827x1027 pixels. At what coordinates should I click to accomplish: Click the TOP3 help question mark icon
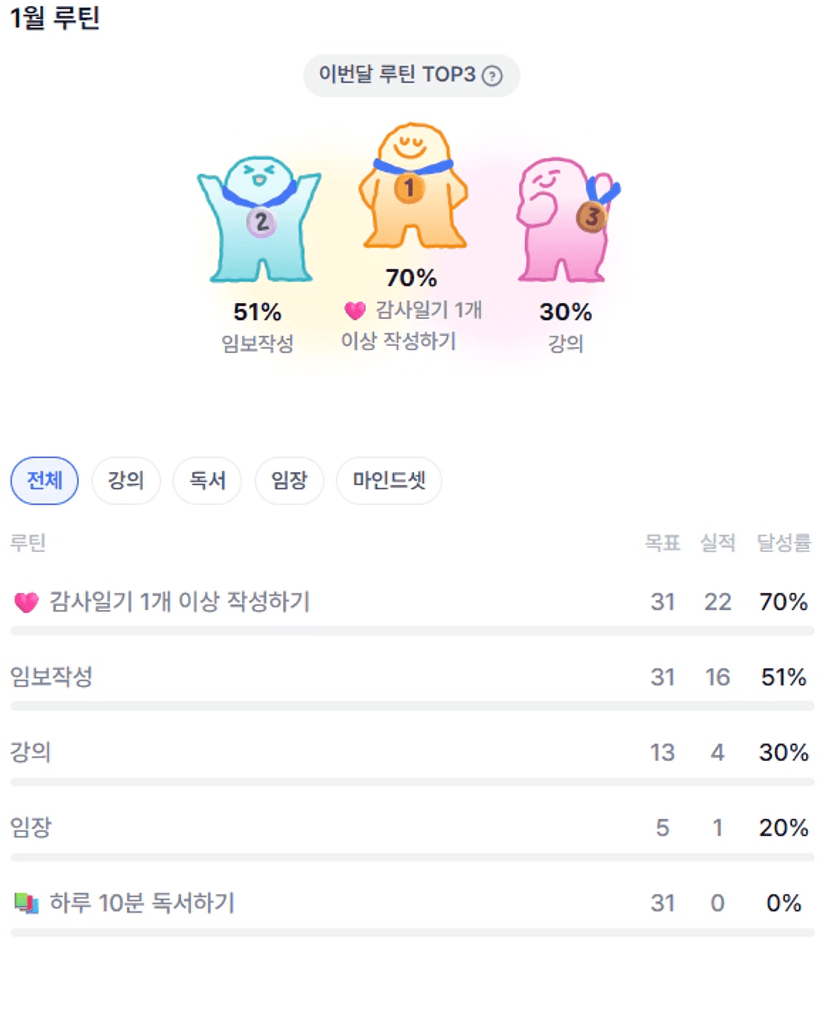(492, 76)
